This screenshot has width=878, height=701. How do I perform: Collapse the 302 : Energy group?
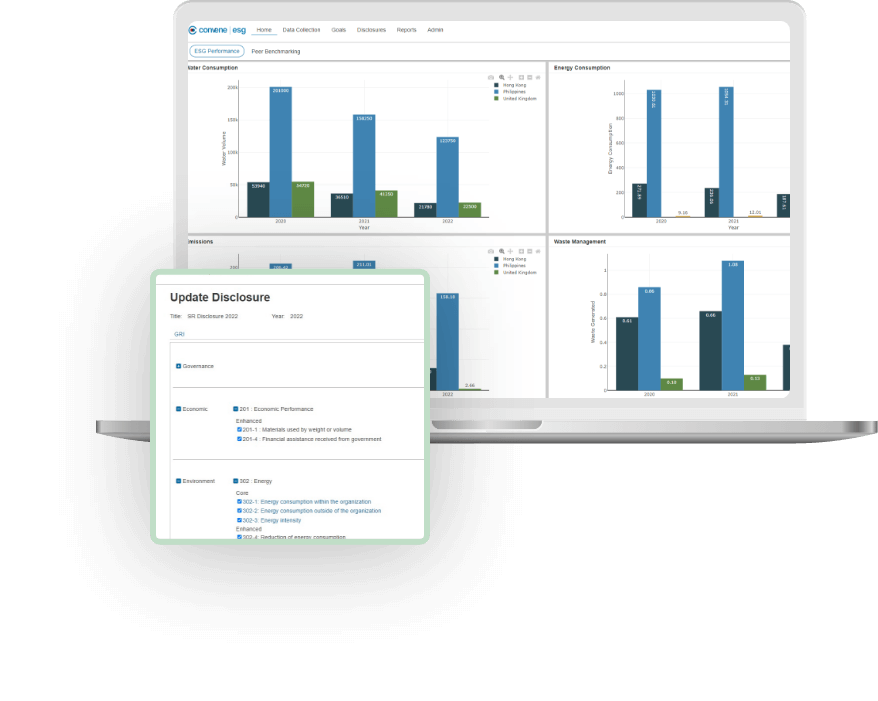tap(236, 481)
